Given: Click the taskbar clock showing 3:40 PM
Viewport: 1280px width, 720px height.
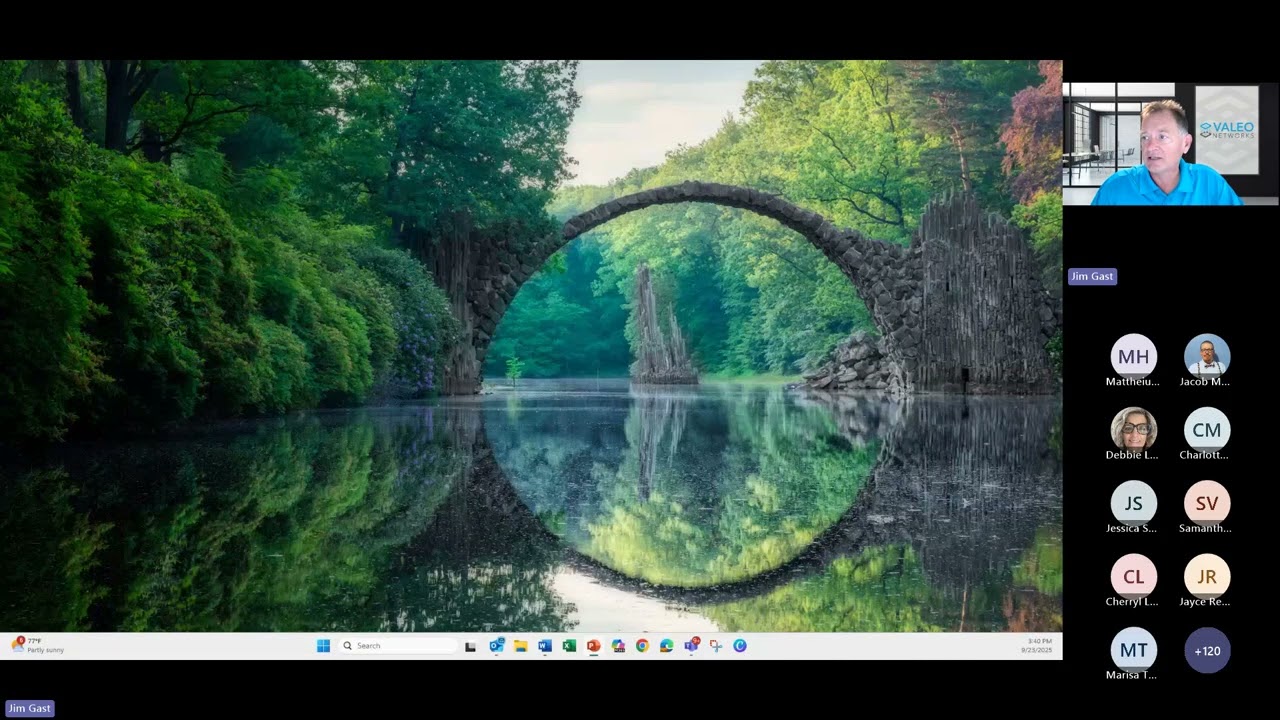Looking at the screenshot, I should pyautogui.click(x=1038, y=645).
